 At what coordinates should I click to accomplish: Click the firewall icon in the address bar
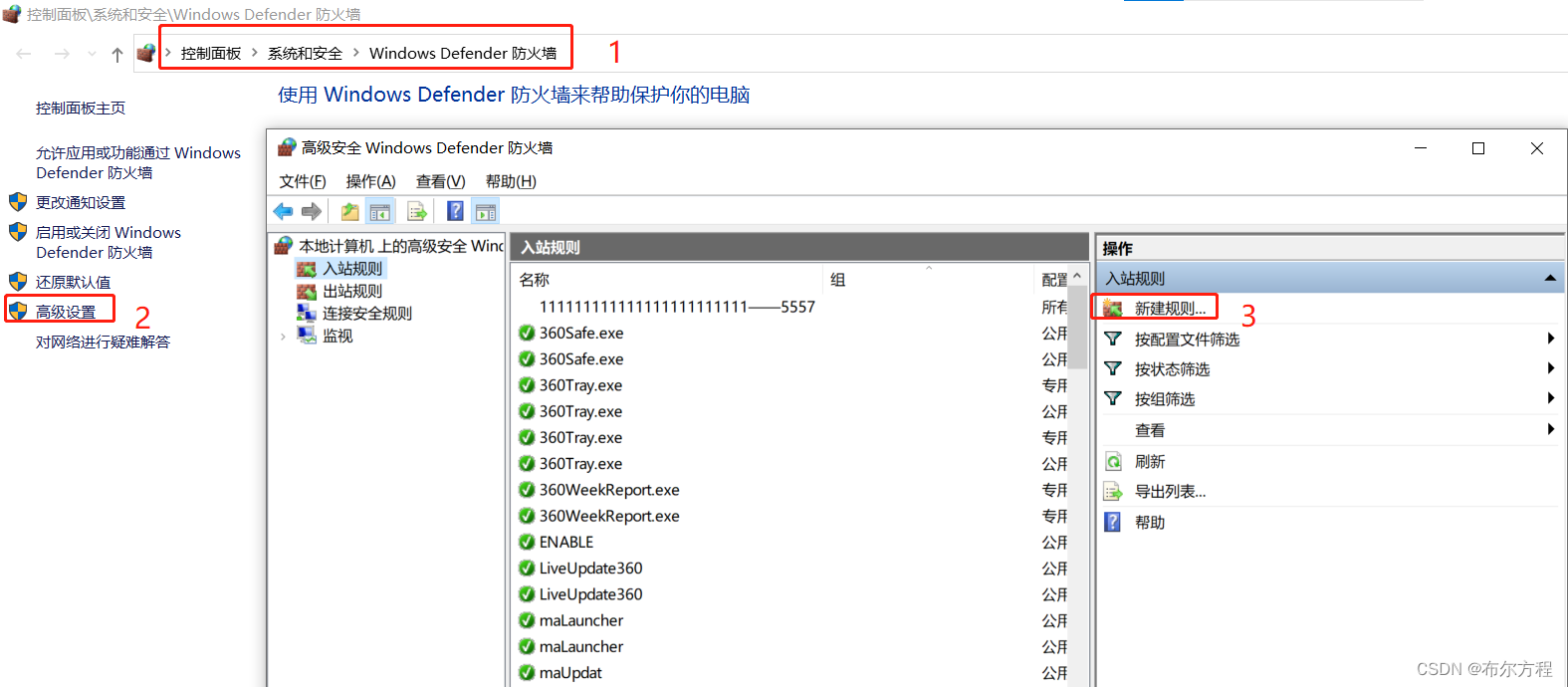146,53
